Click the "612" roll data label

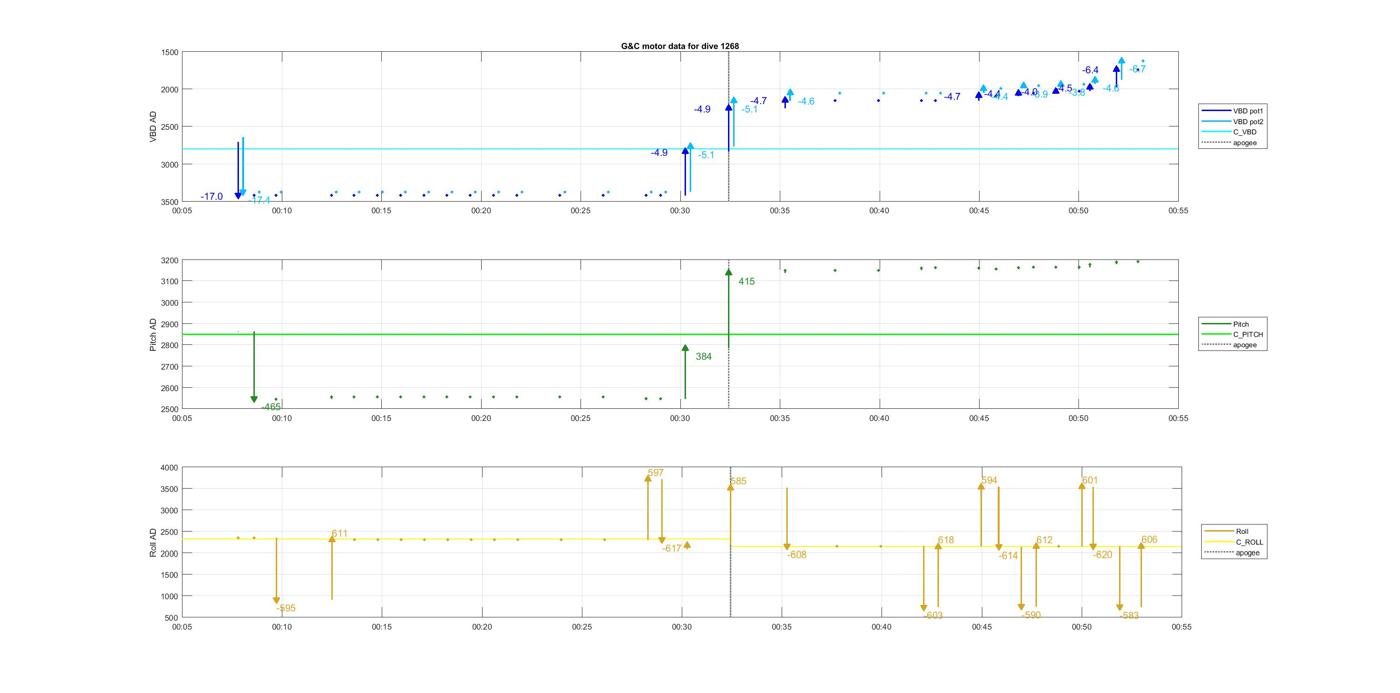(1044, 540)
